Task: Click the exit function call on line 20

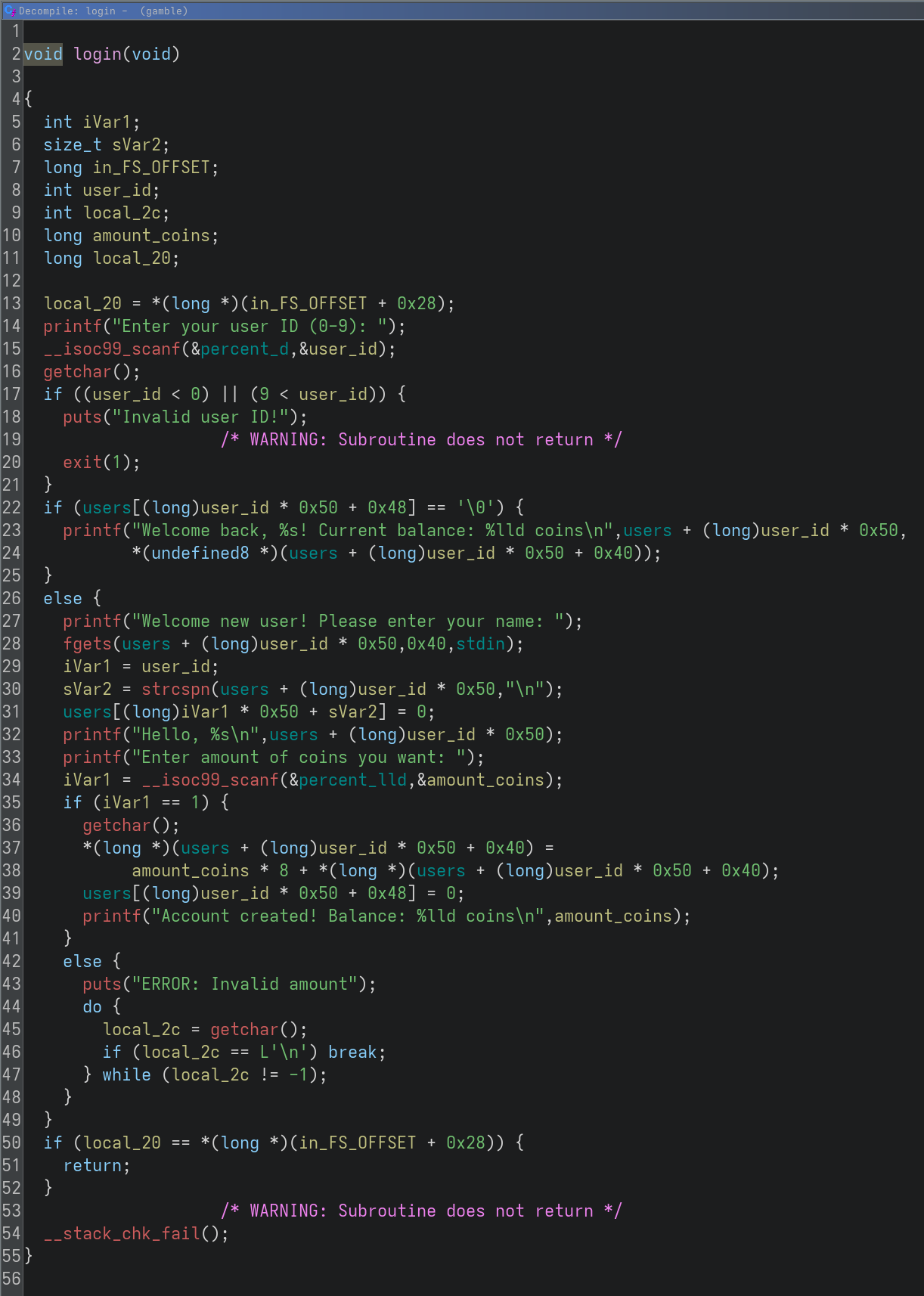Action: tap(82, 463)
